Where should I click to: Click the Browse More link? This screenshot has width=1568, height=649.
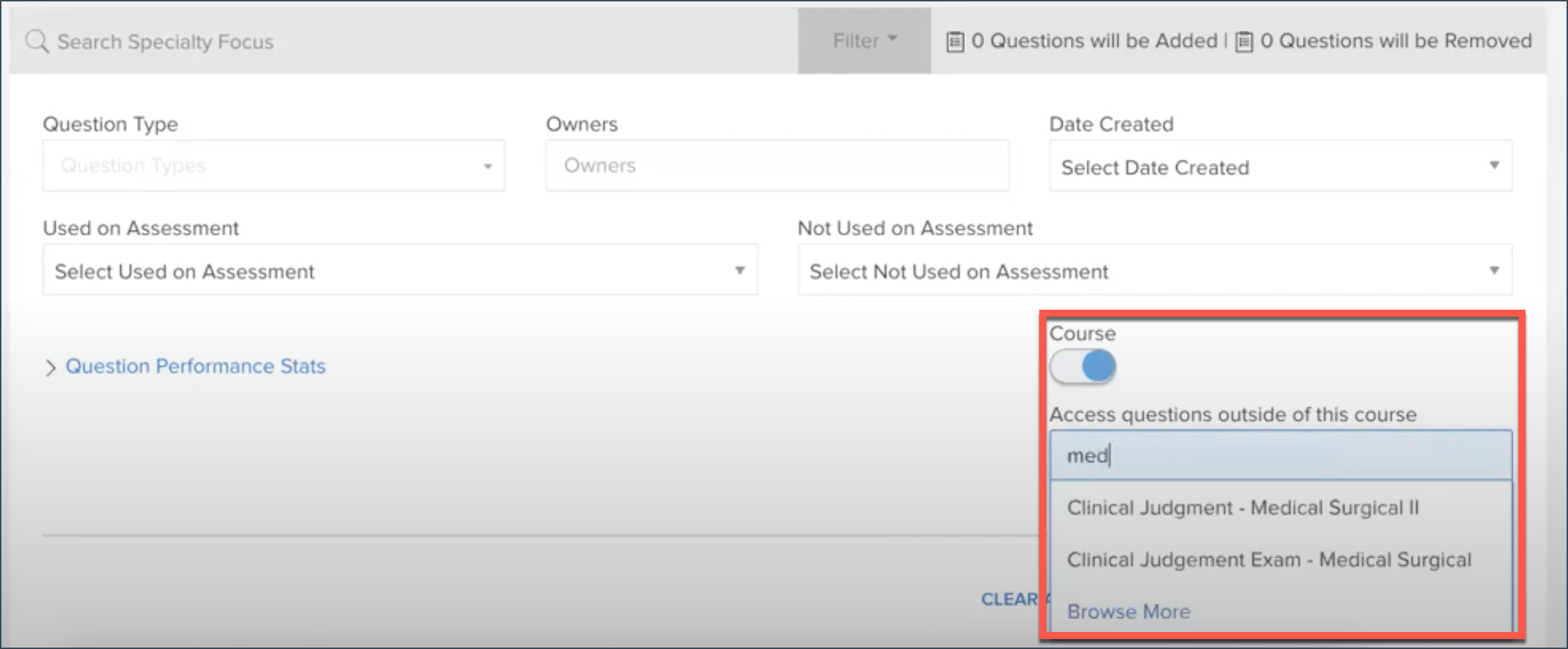[1128, 611]
